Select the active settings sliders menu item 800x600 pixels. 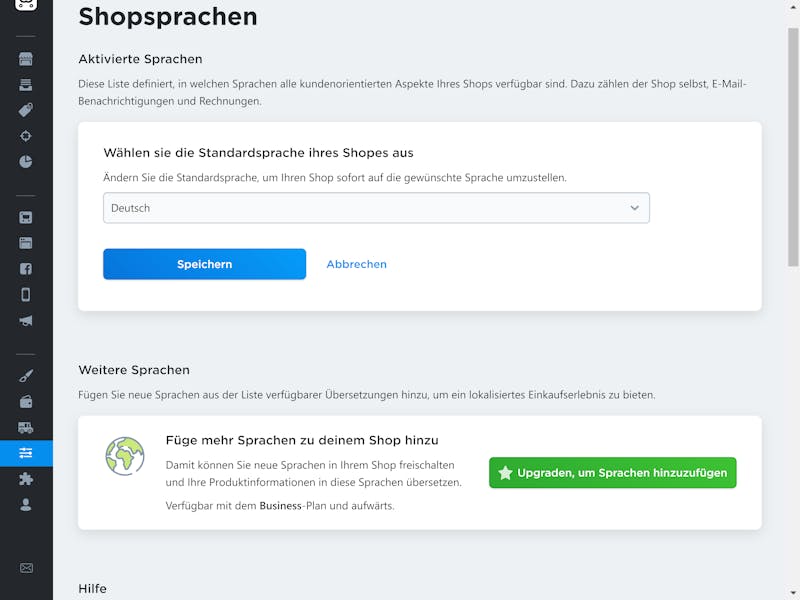click(26, 453)
